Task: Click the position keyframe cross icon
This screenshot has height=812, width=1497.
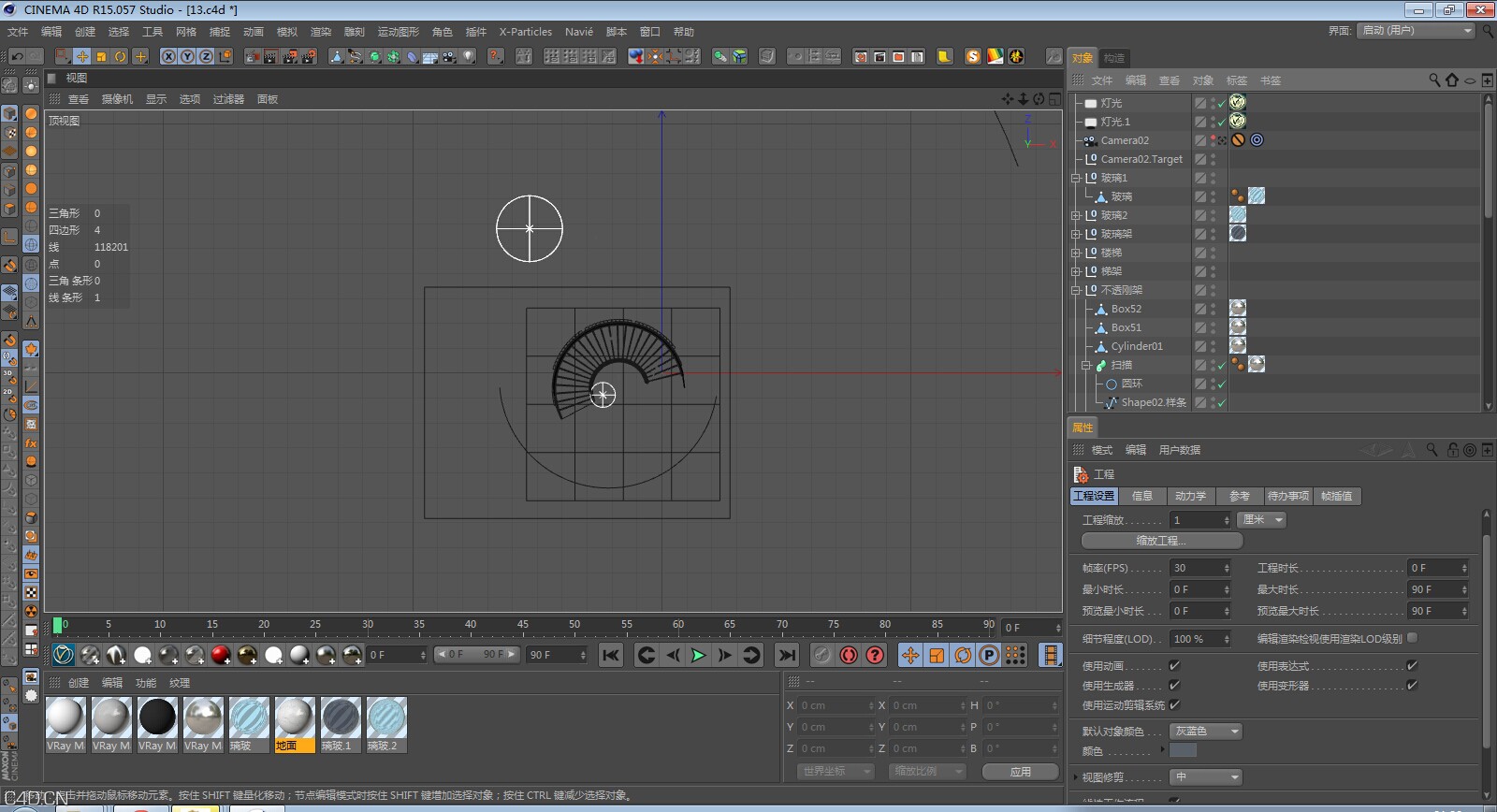Action: tap(910, 655)
